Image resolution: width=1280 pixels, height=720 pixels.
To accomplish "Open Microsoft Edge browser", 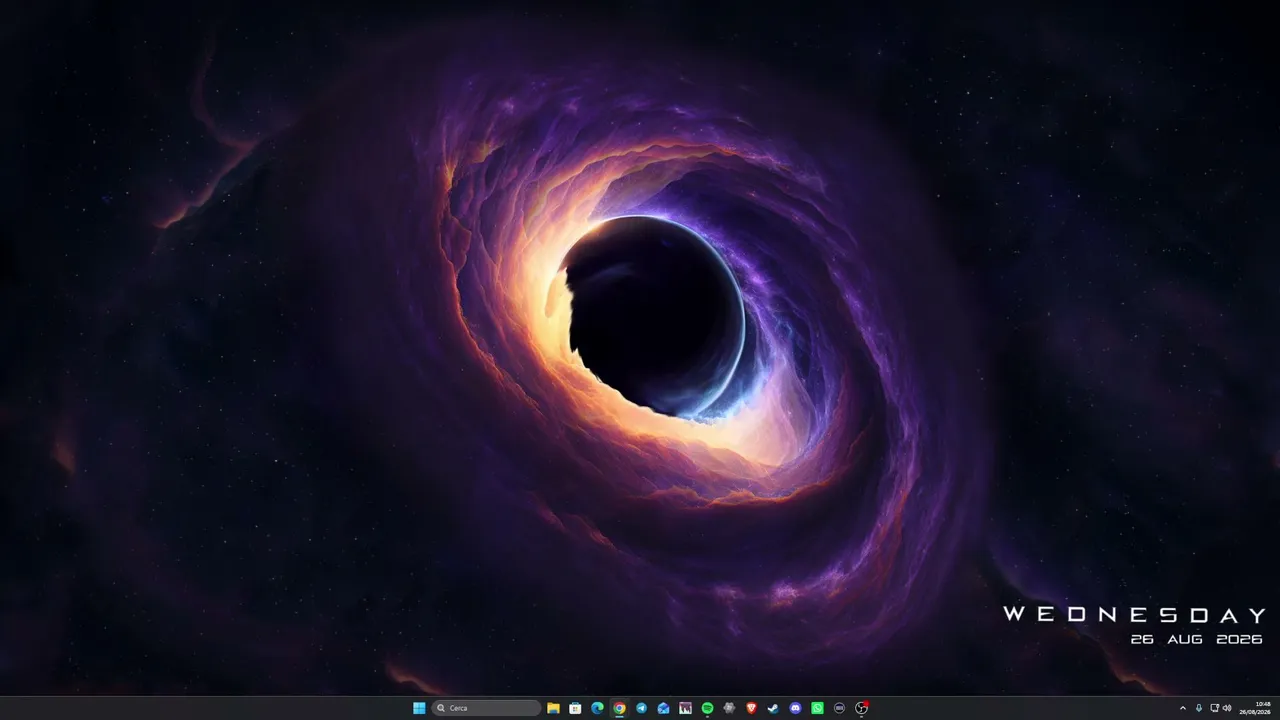I will 597,708.
